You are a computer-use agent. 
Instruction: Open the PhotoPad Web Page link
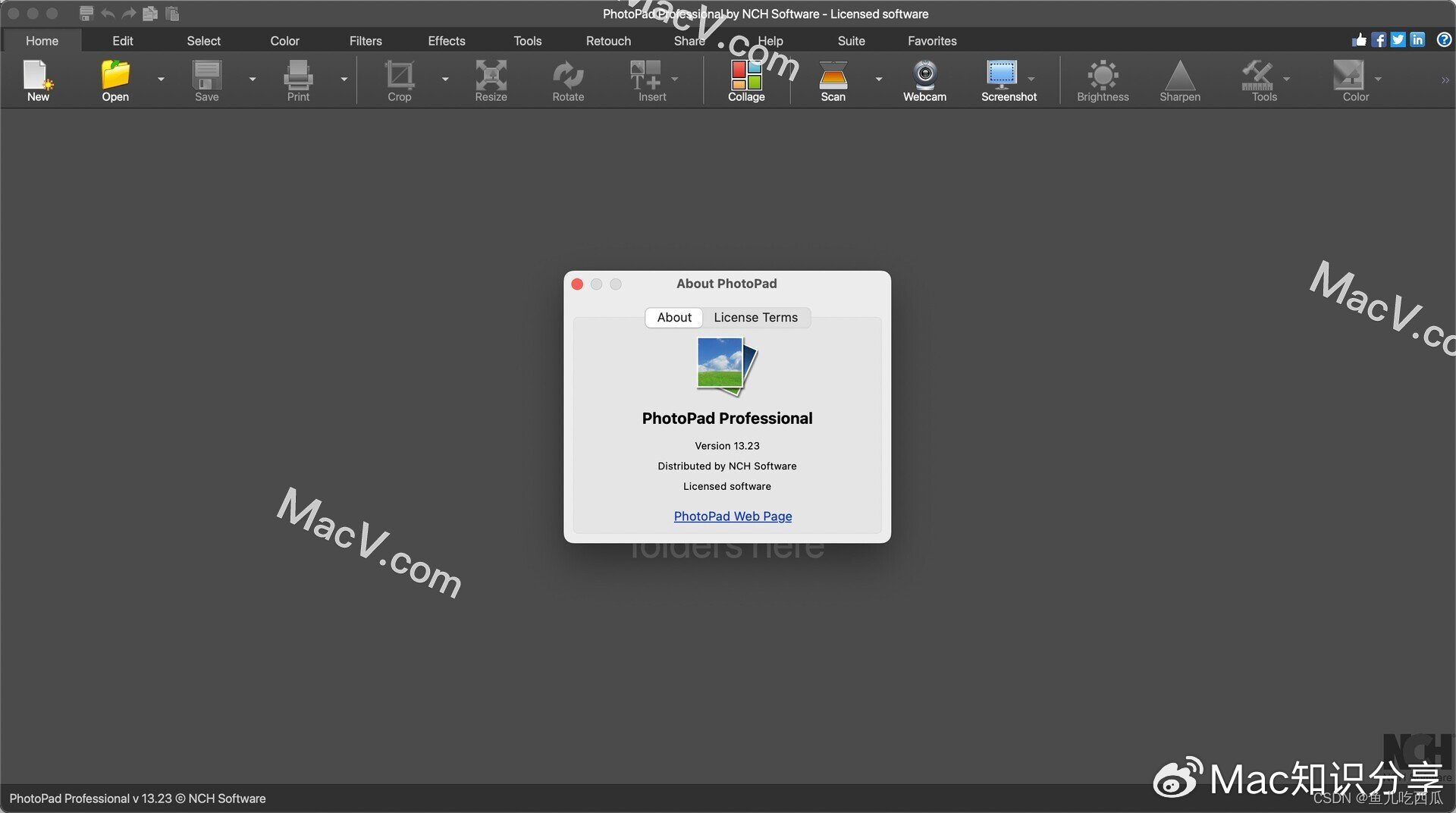[733, 516]
